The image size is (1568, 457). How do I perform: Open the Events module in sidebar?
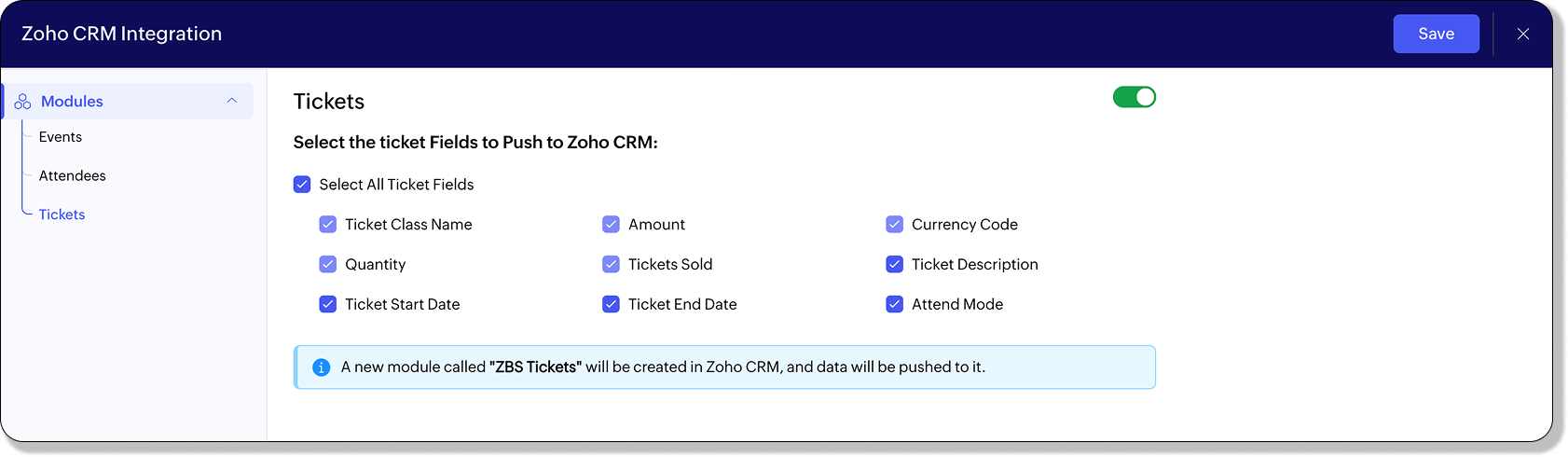[61, 137]
